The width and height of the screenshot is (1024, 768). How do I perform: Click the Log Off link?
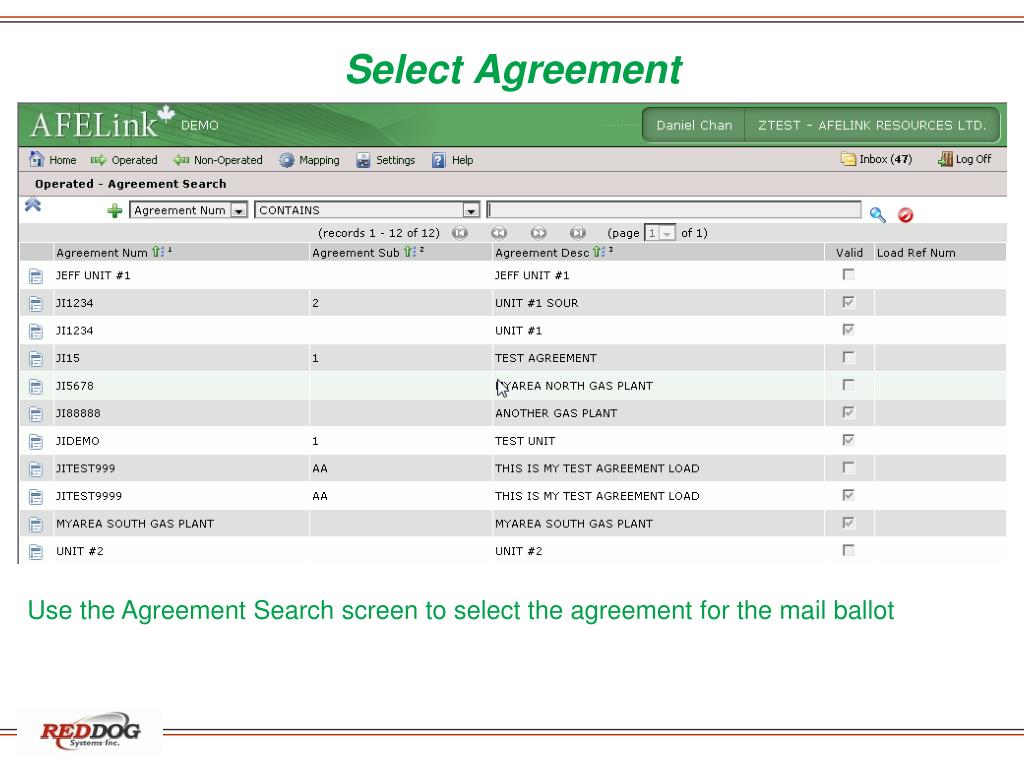[965, 159]
